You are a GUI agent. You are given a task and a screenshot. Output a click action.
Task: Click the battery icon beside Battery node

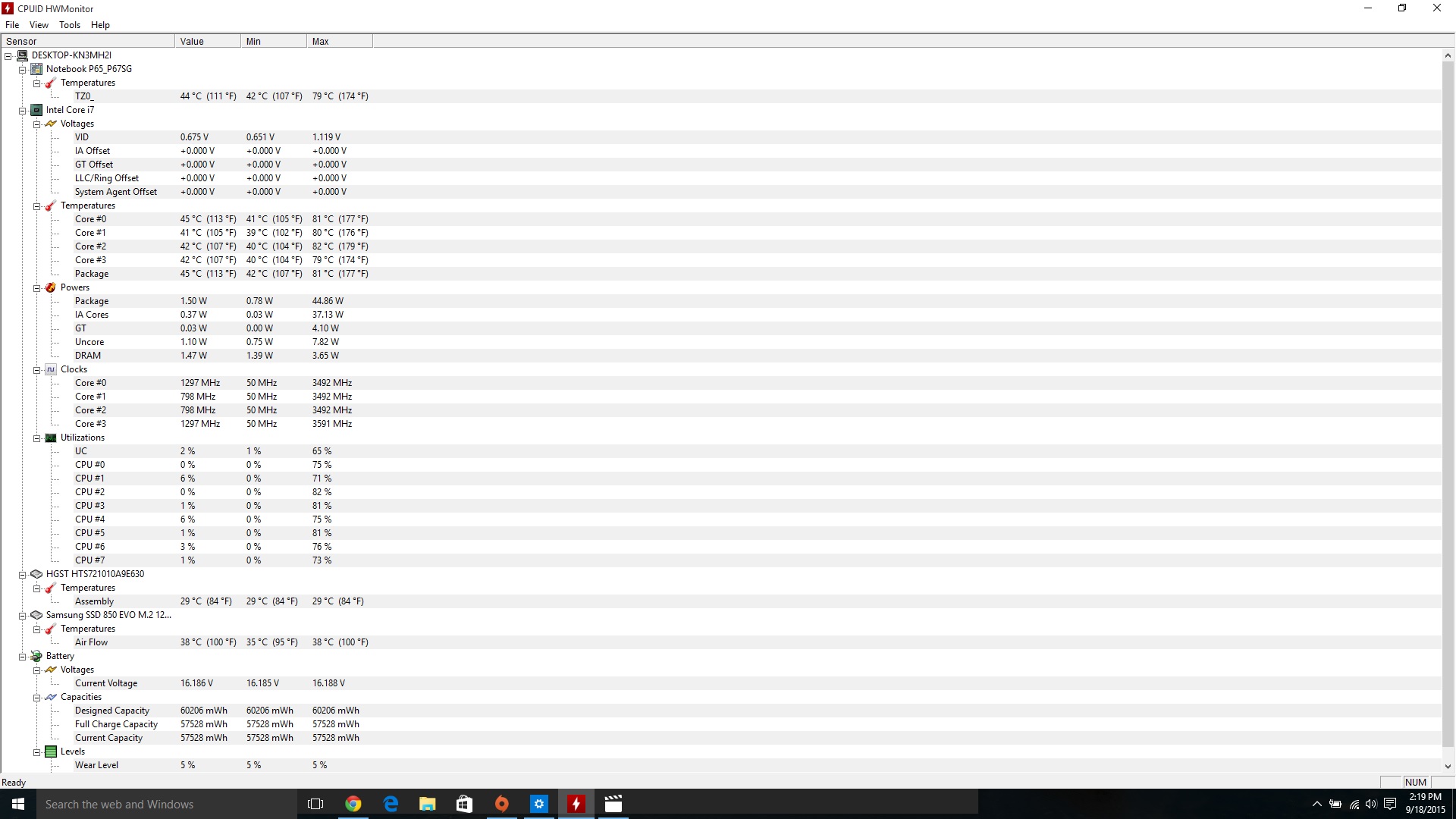(36, 656)
